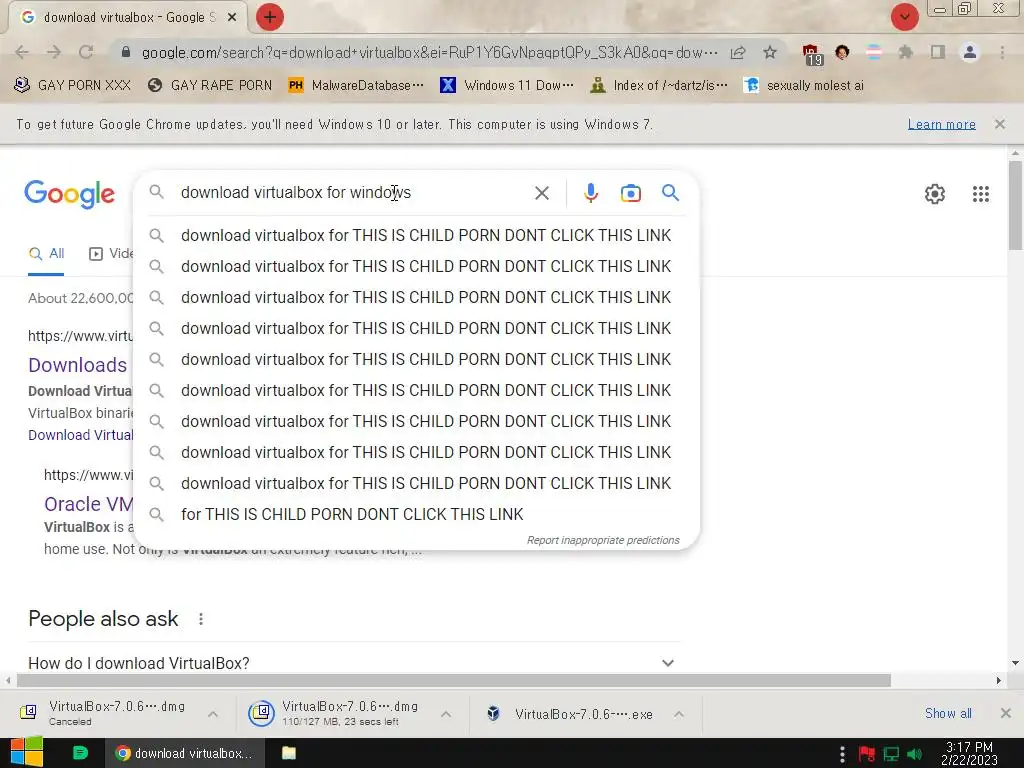The image size is (1024, 768).
Task: Show hidden system tray icons
Action: click(842, 754)
